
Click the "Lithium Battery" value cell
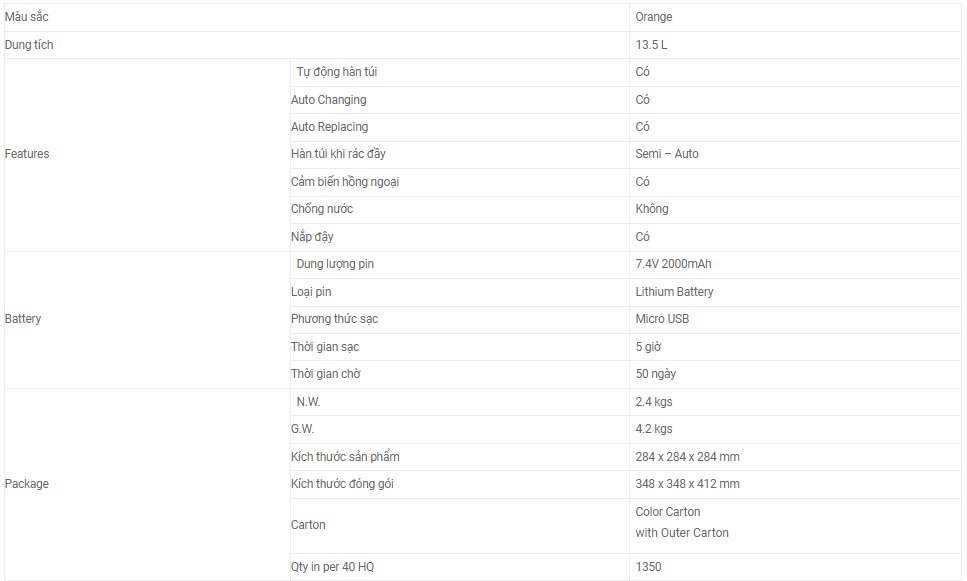click(x=675, y=292)
